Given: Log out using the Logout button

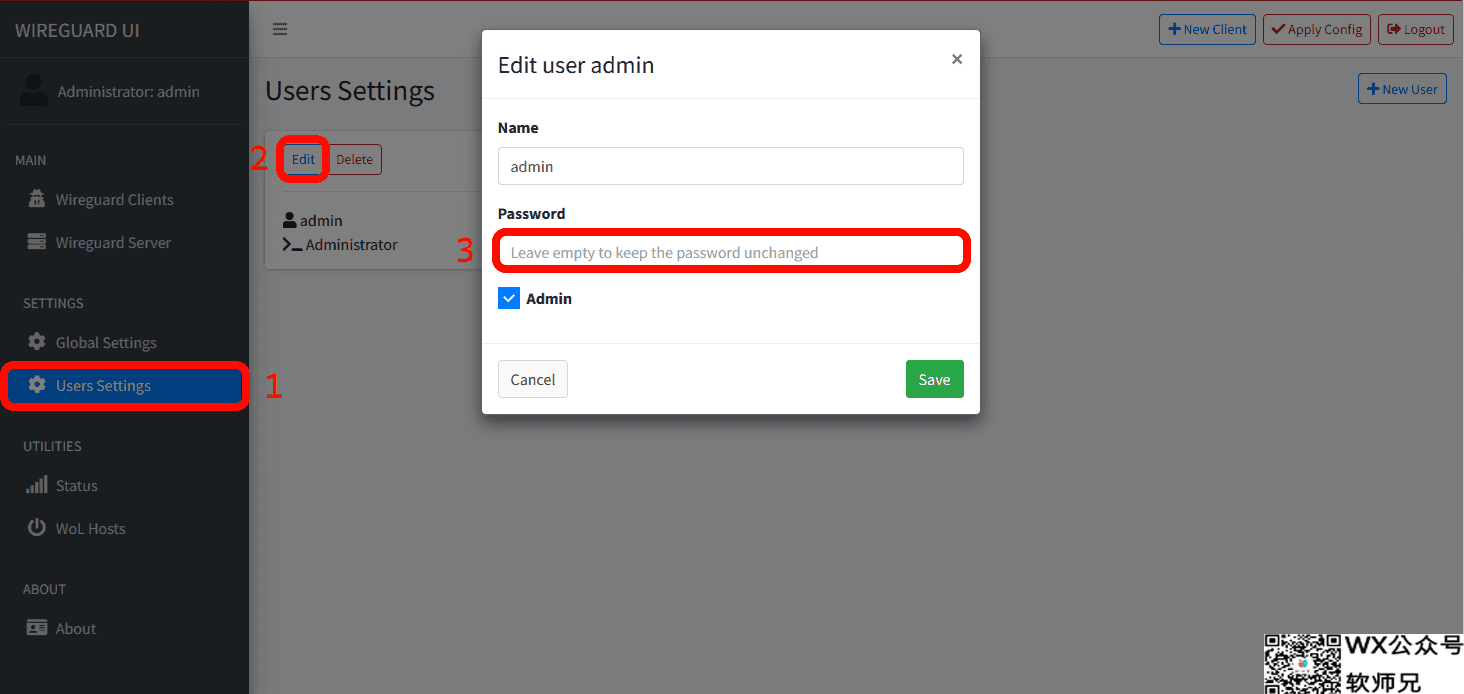Looking at the screenshot, I should [x=1416, y=29].
